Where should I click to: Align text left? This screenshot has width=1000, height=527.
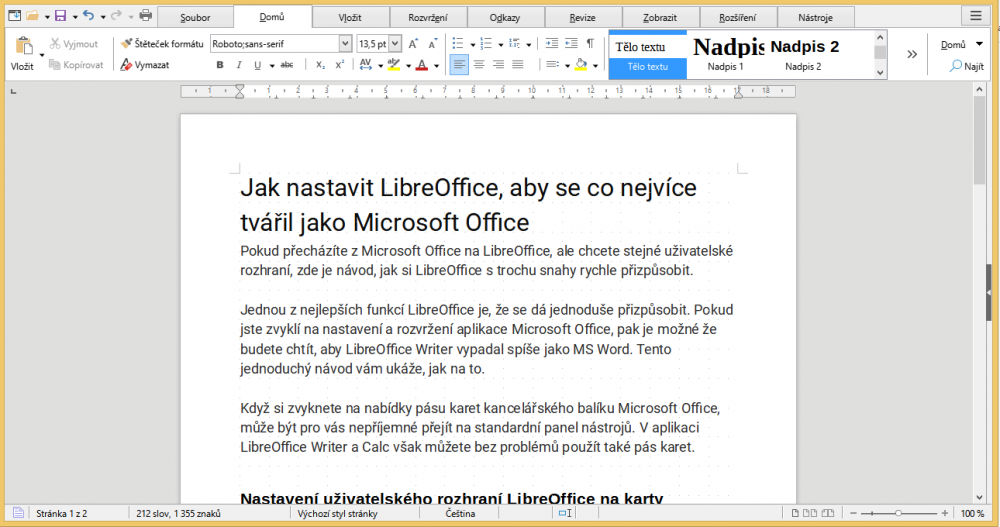click(x=459, y=64)
